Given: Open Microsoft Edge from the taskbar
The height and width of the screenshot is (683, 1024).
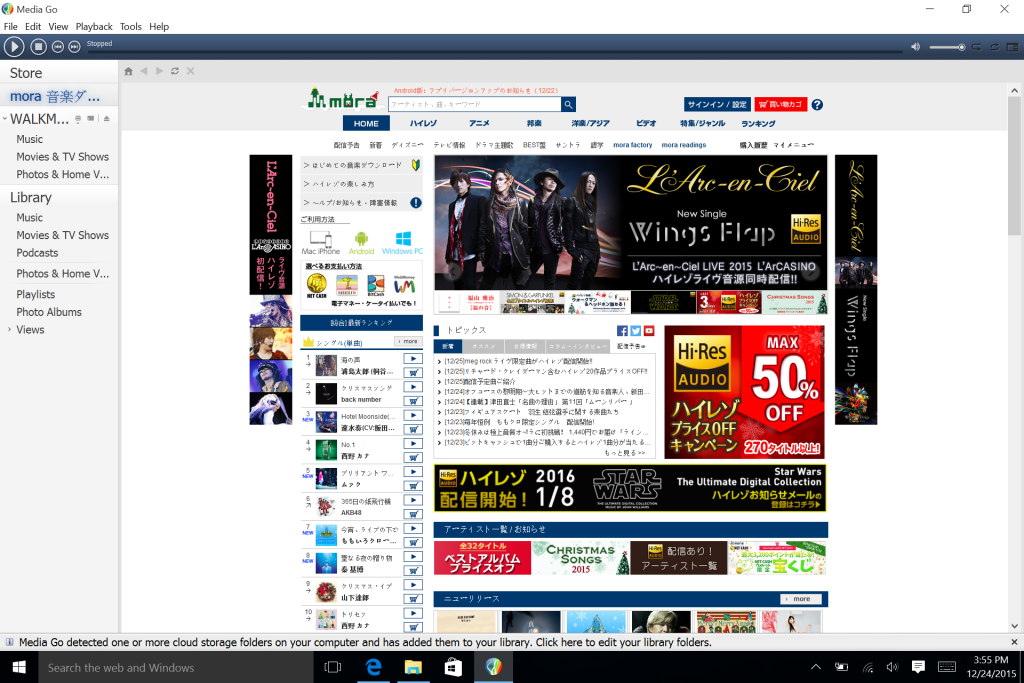Looking at the screenshot, I should point(374,667).
